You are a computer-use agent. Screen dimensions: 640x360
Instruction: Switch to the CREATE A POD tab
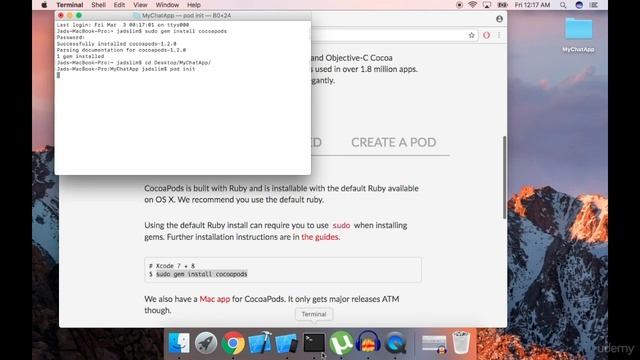(x=393, y=142)
